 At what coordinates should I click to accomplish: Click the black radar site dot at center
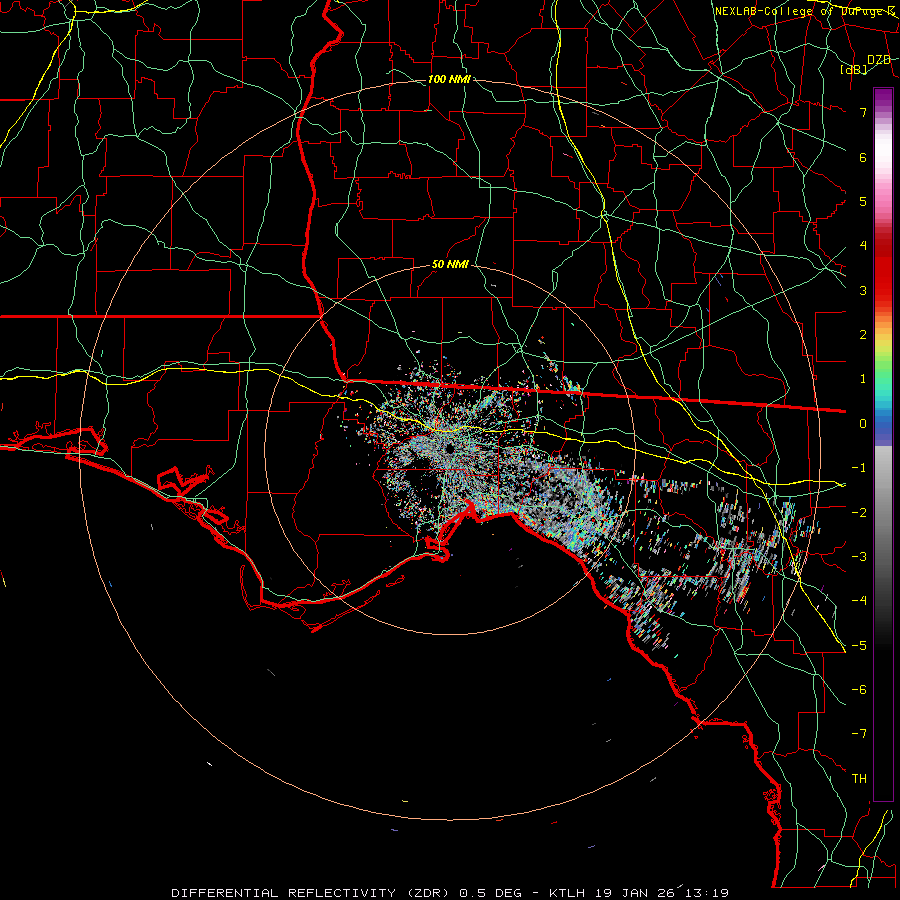pos(449,449)
